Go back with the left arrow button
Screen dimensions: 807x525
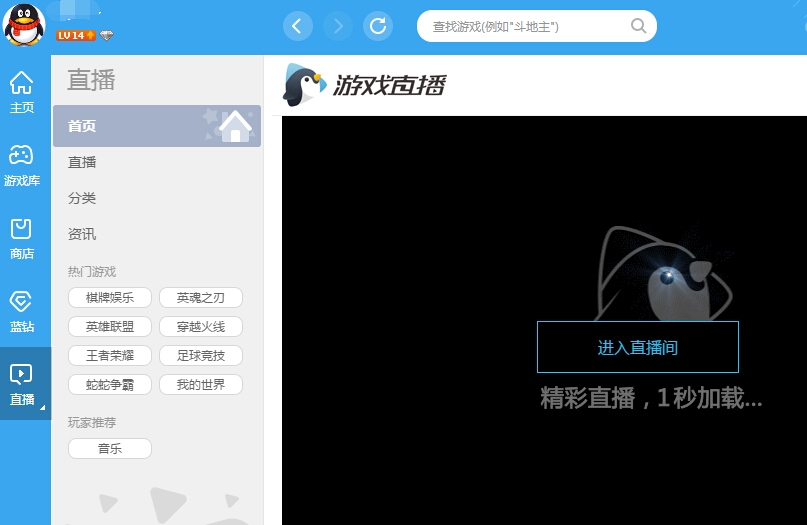coord(297,26)
